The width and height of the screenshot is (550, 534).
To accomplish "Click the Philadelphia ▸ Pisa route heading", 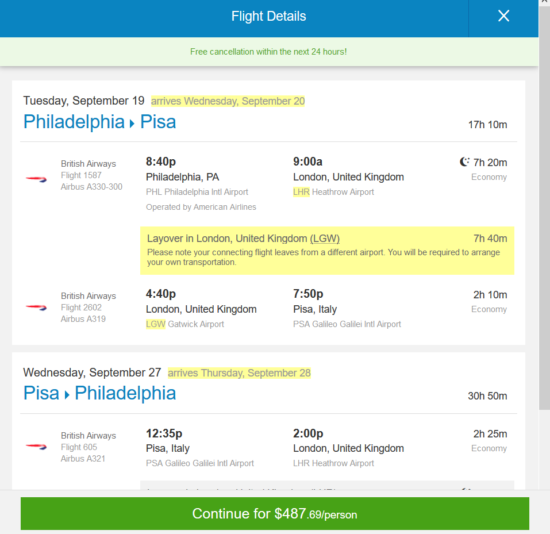I will point(100,122).
